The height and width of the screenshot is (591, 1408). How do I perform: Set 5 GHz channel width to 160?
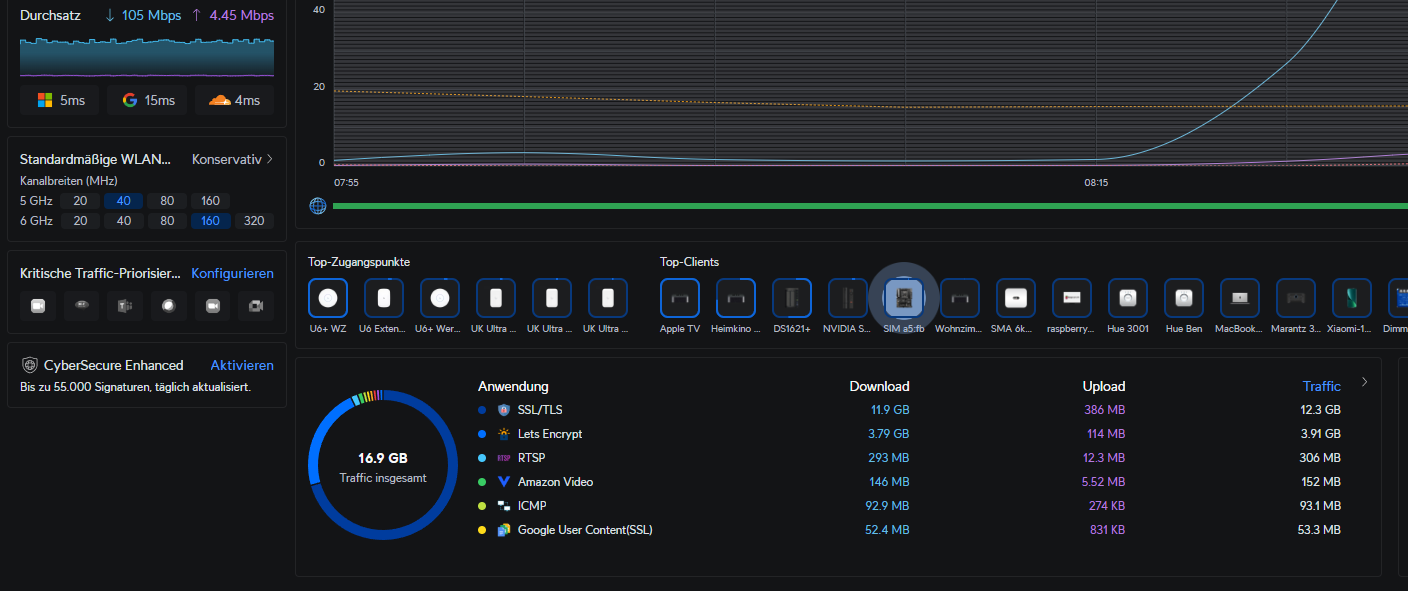click(x=211, y=201)
